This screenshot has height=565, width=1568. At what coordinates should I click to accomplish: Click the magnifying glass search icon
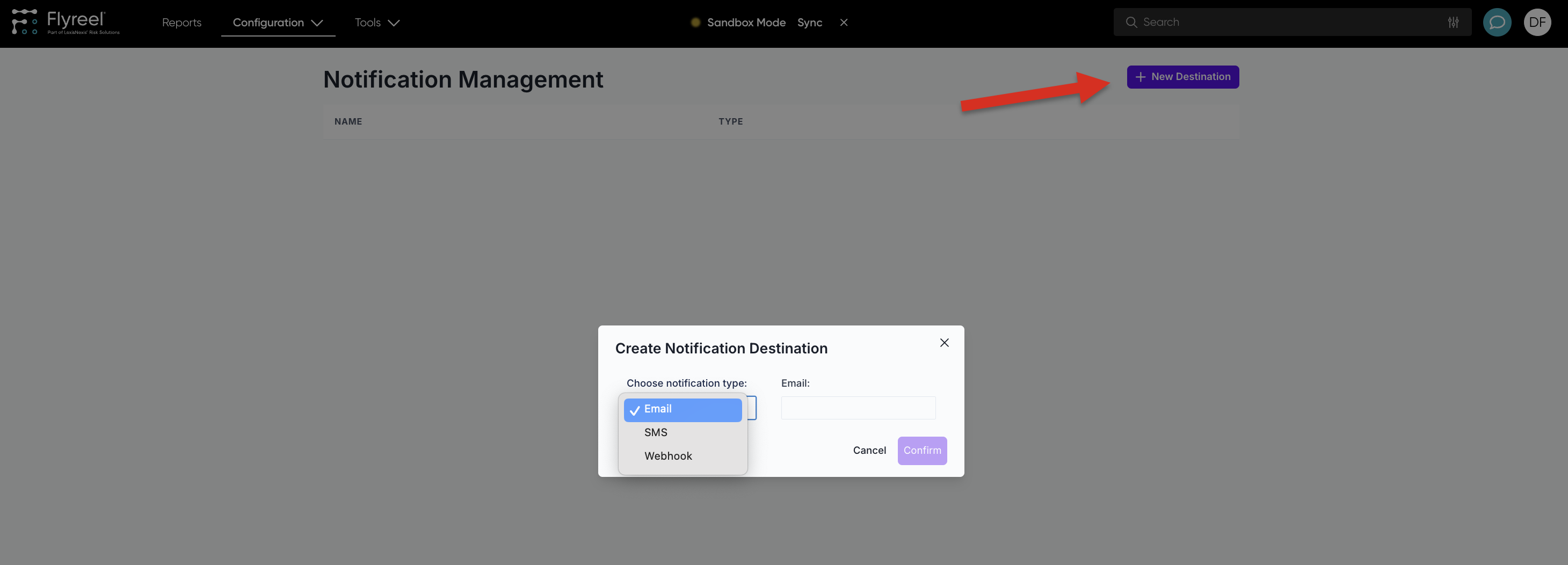pos(1131,22)
